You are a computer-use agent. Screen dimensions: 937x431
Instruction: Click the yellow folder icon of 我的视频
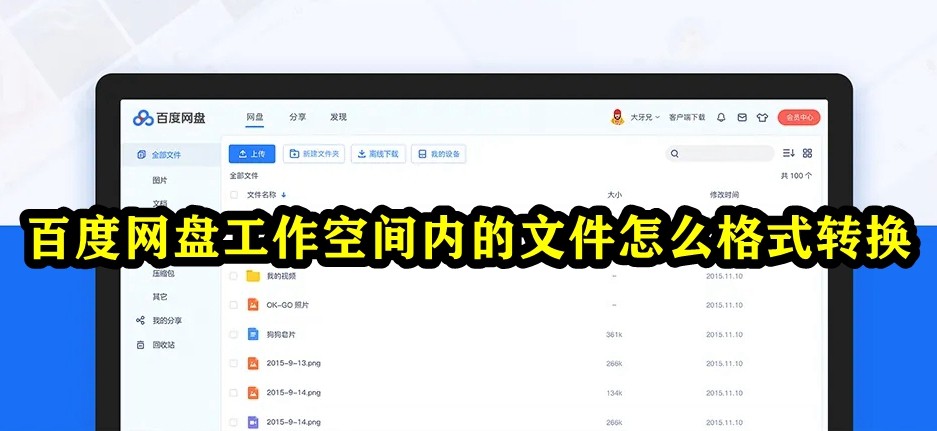point(253,276)
